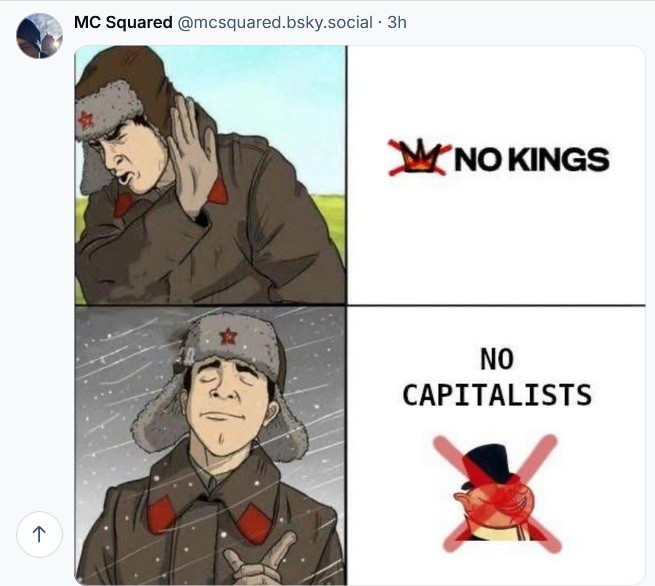Screen dimensions: 655x586
Task: Open MC Squared's profile avatar
Action: 40,36
